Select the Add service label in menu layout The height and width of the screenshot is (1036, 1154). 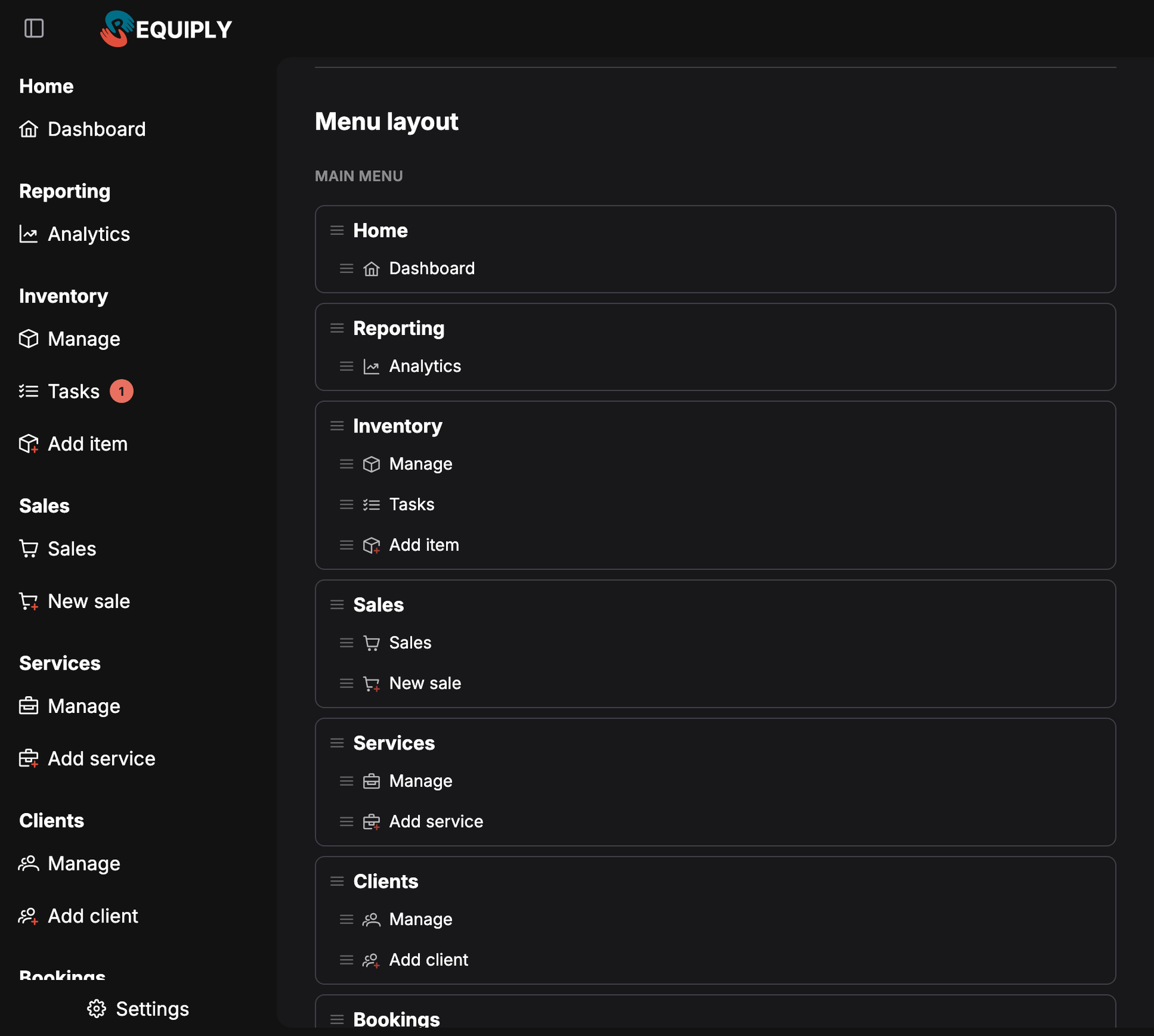[436, 822]
